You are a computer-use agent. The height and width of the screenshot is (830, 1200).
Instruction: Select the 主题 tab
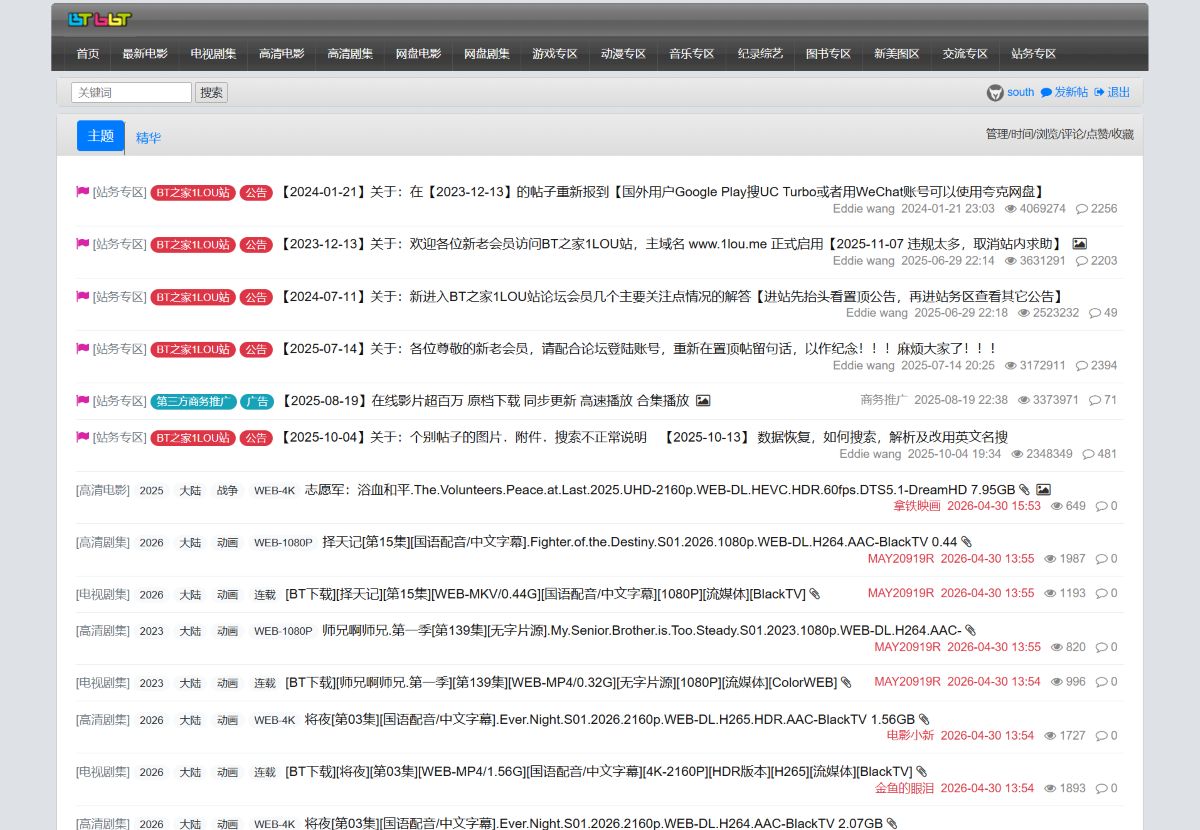101,136
